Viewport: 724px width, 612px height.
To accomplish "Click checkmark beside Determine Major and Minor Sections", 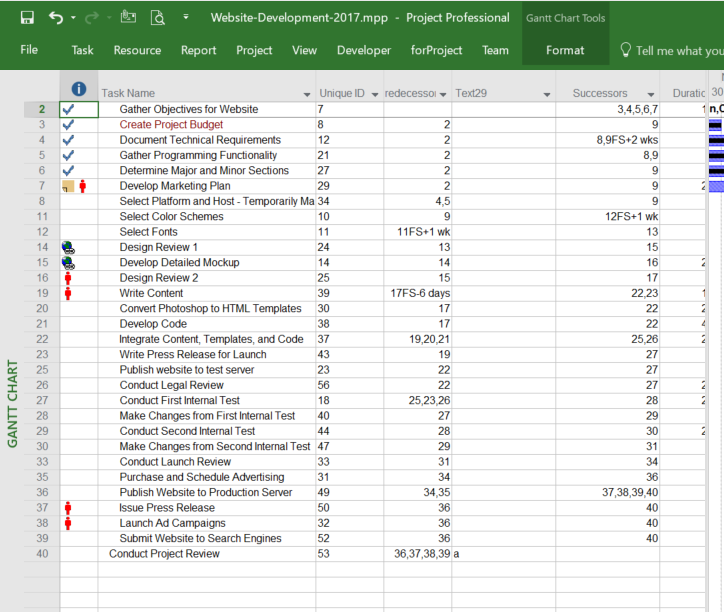I will tap(68, 171).
